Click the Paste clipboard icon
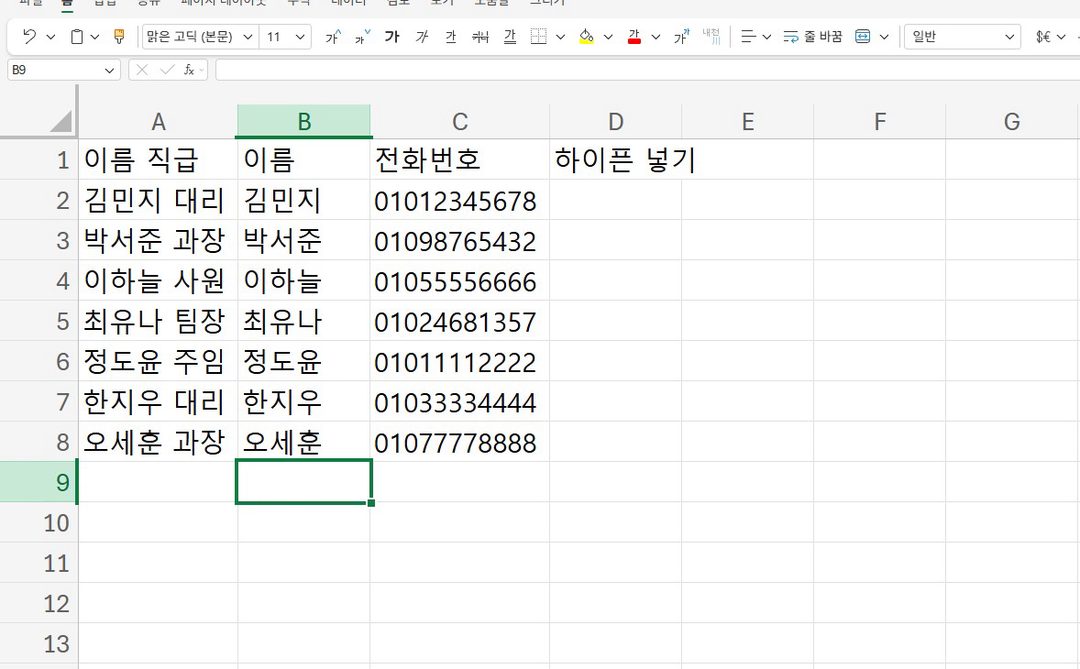 pyautogui.click(x=77, y=37)
